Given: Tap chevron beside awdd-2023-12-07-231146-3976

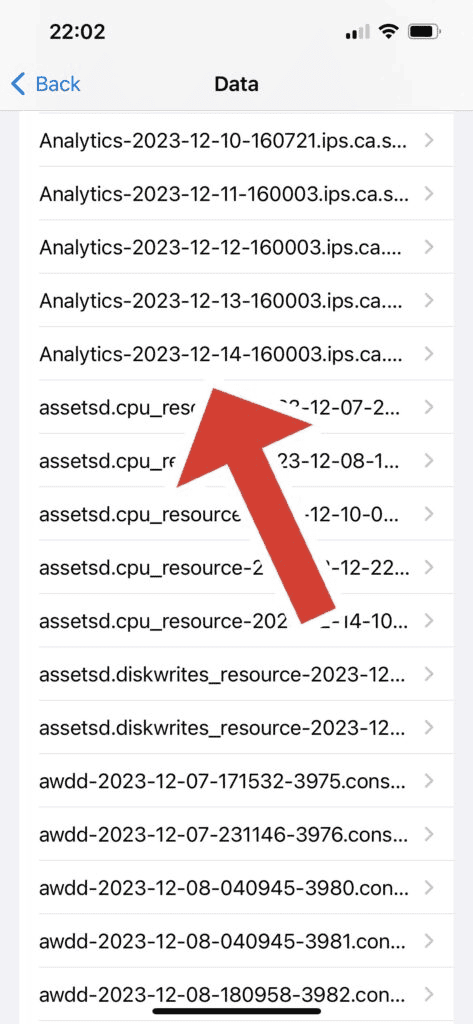Looking at the screenshot, I should 429,835.
